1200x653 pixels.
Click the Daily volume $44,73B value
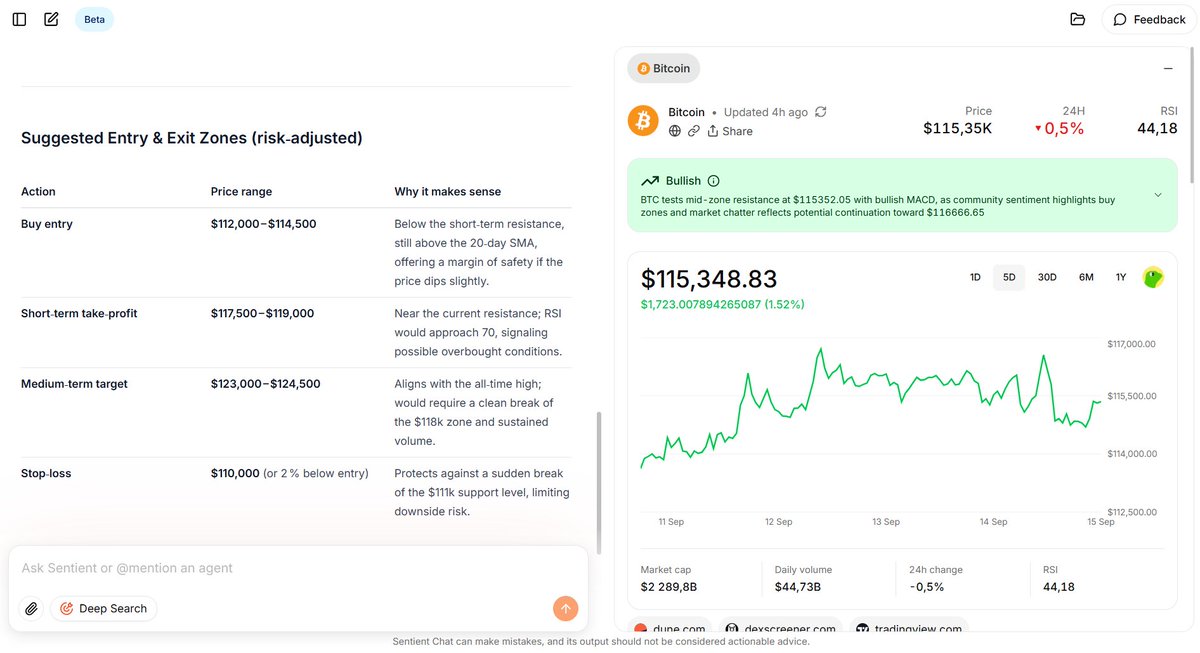pyautogui.click(x=798, y=587)
